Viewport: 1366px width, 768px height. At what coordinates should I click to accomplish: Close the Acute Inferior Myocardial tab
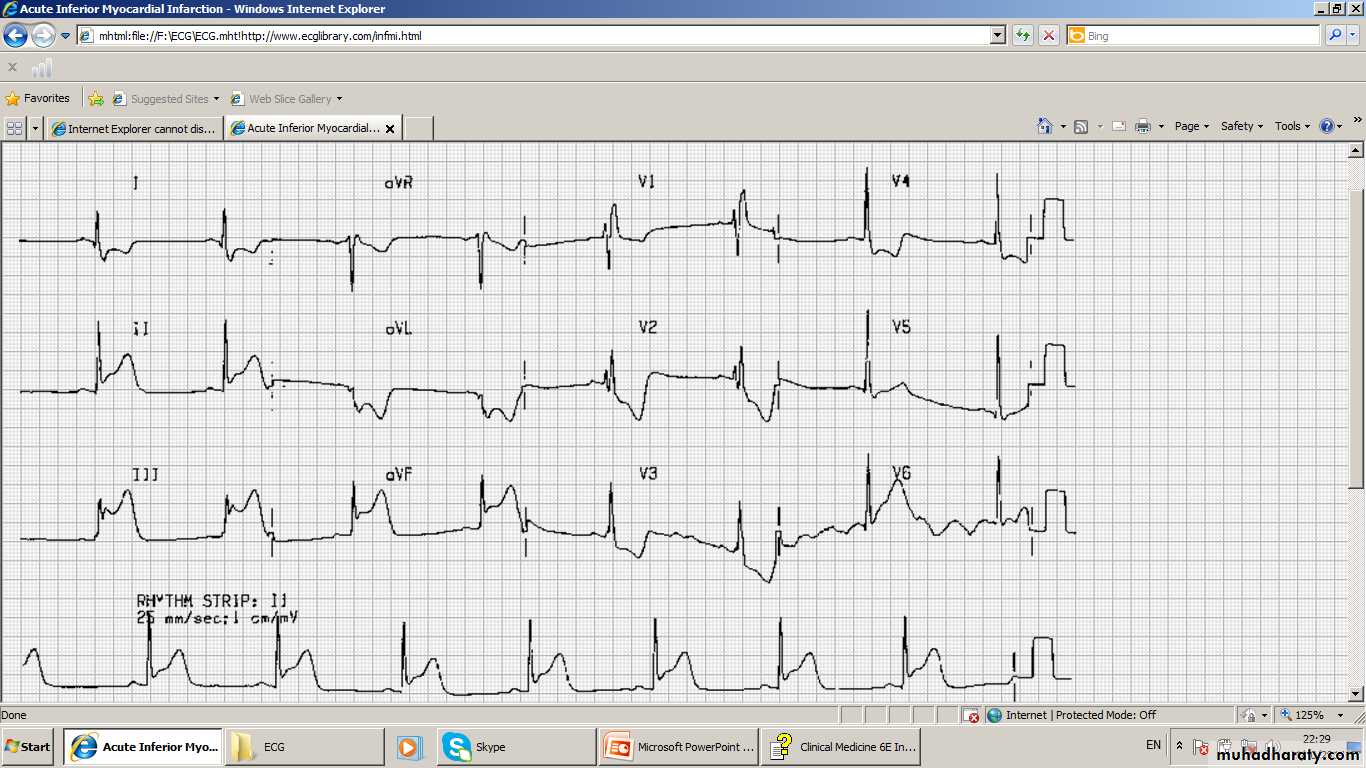(x=390, y=129)
